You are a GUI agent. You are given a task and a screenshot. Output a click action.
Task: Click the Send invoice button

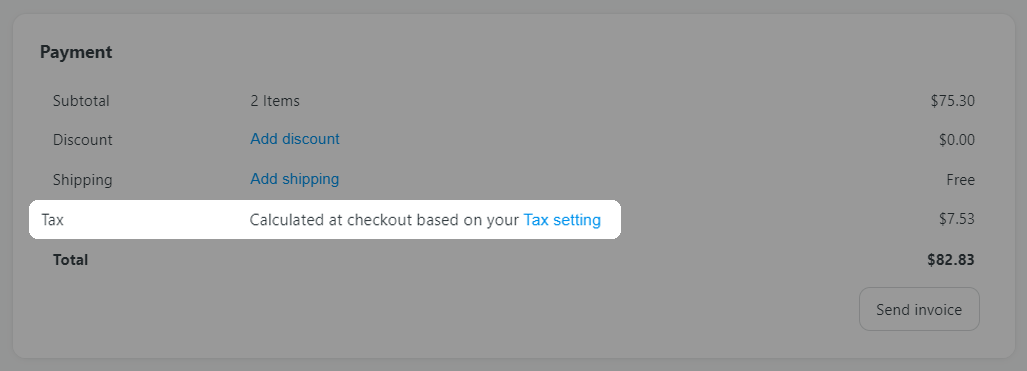click(919, 309)
